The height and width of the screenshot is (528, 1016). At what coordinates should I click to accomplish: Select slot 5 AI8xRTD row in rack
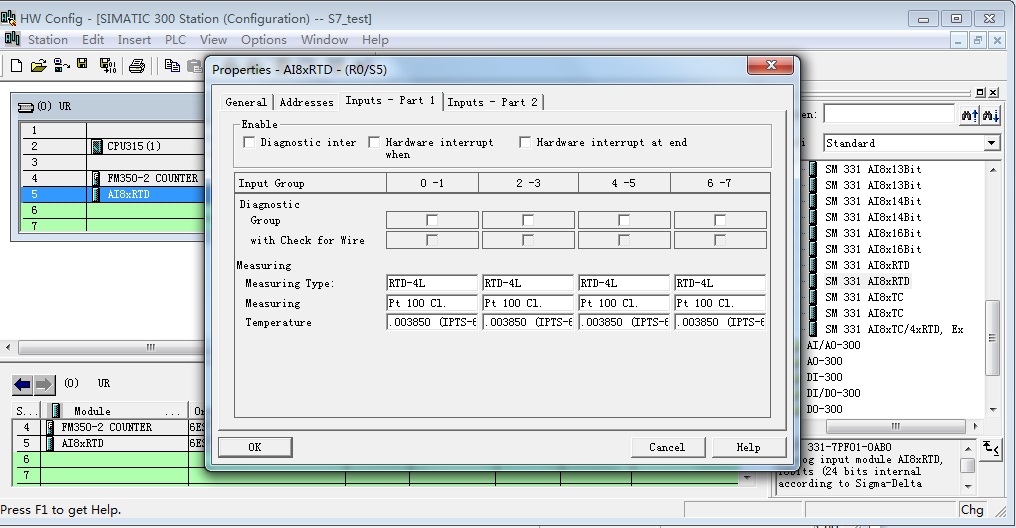(113, 194)
